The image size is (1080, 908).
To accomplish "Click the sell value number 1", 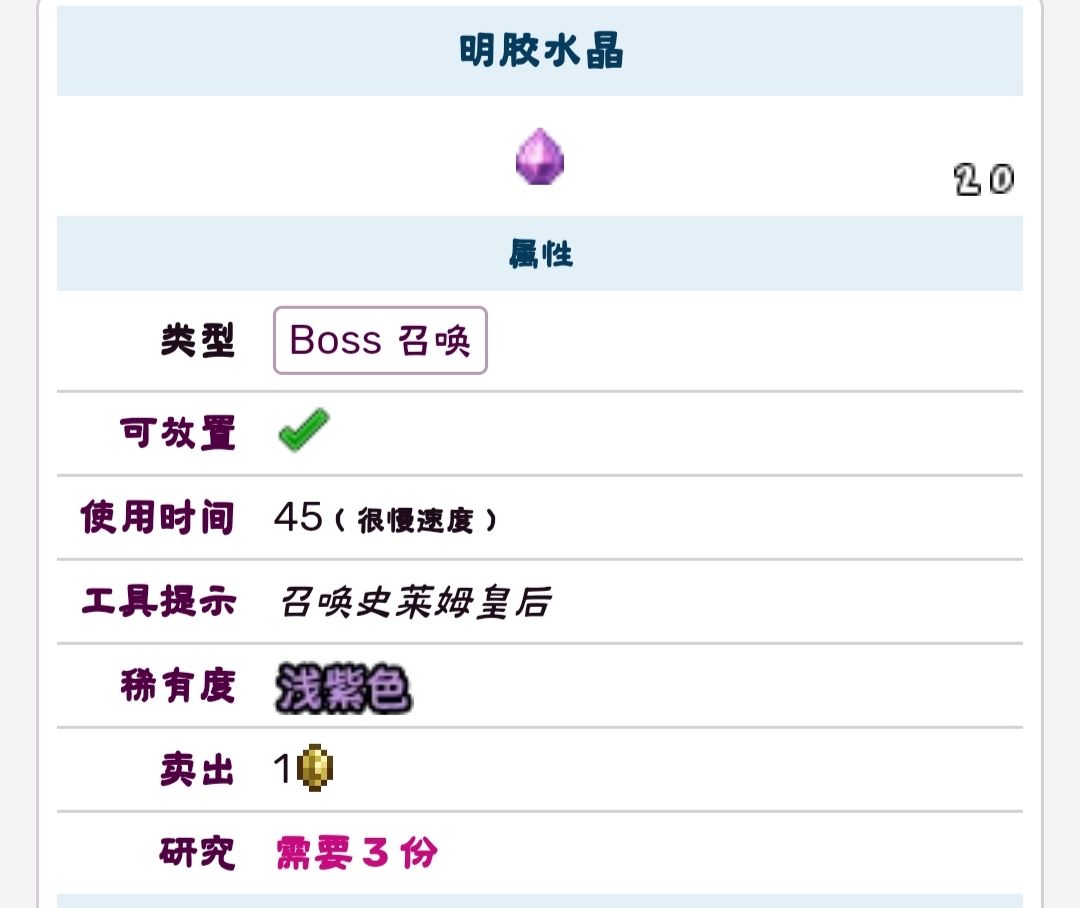I will pos(282,768).
